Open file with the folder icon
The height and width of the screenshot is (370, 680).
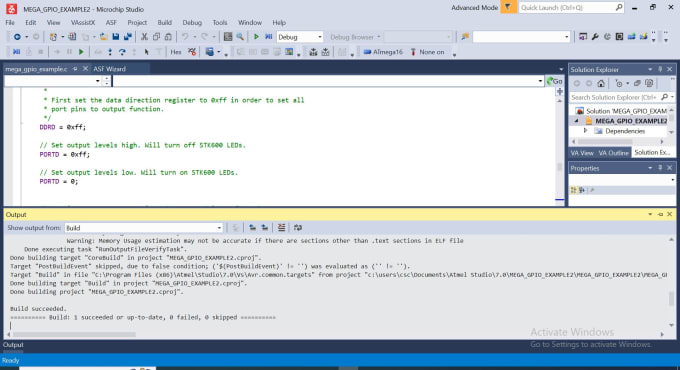coord(103,37)
